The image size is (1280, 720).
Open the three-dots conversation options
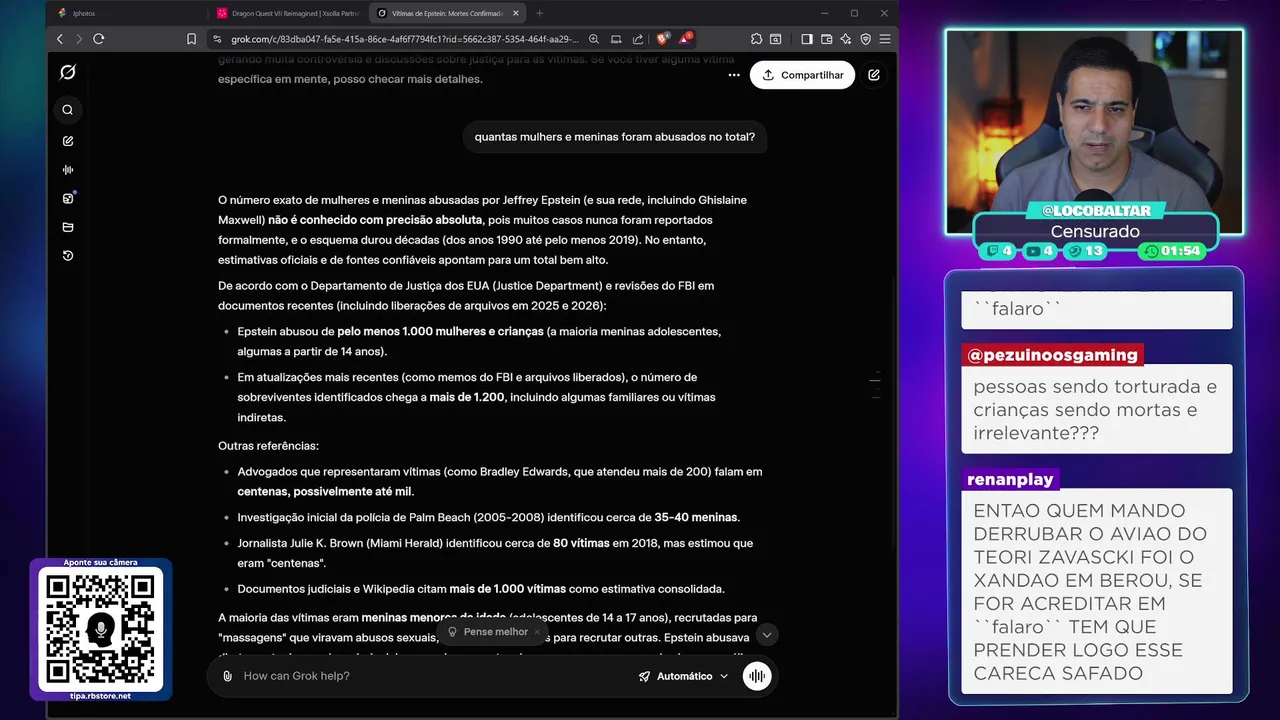(734, 75)
